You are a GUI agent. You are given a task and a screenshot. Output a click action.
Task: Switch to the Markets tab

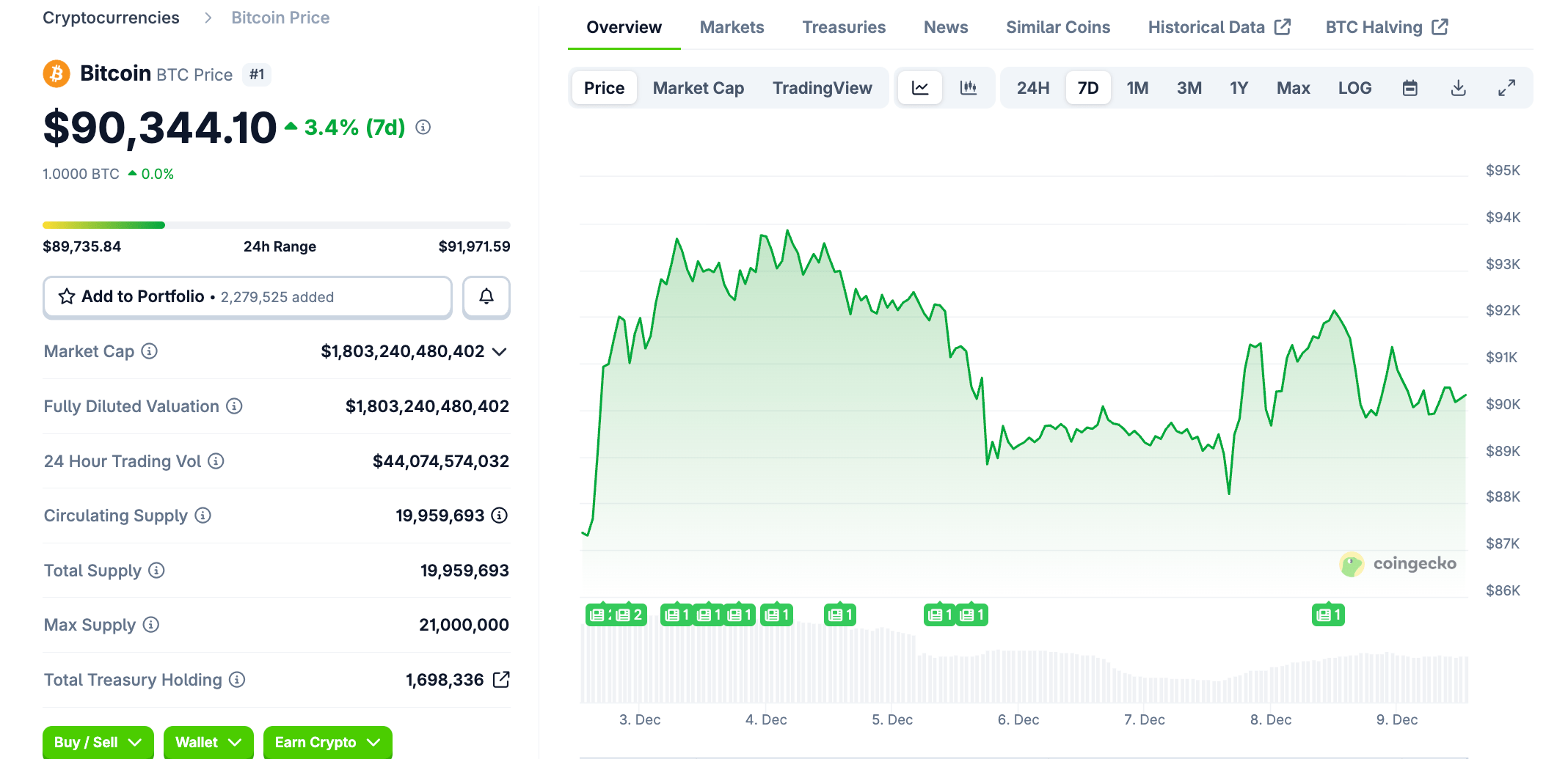(x=732, y=26)
